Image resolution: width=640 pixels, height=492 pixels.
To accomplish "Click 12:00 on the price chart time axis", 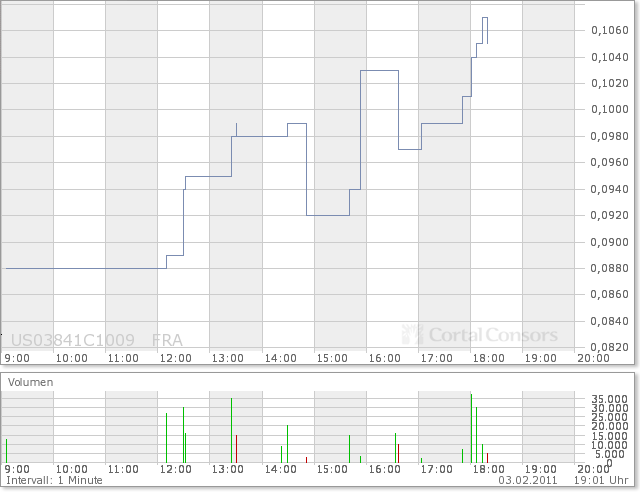I will 176,358.
